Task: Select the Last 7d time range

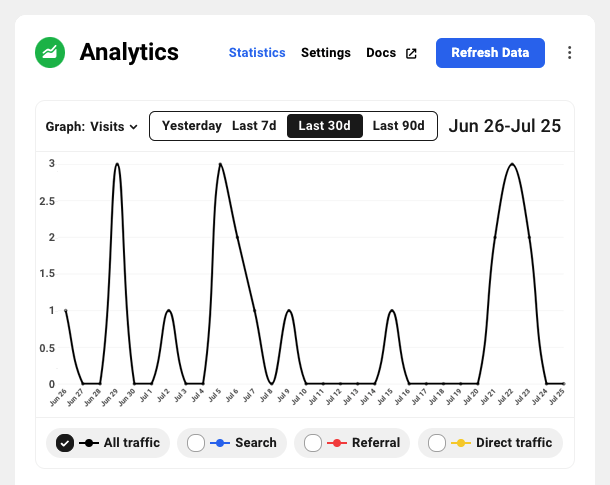Action: 254,126
